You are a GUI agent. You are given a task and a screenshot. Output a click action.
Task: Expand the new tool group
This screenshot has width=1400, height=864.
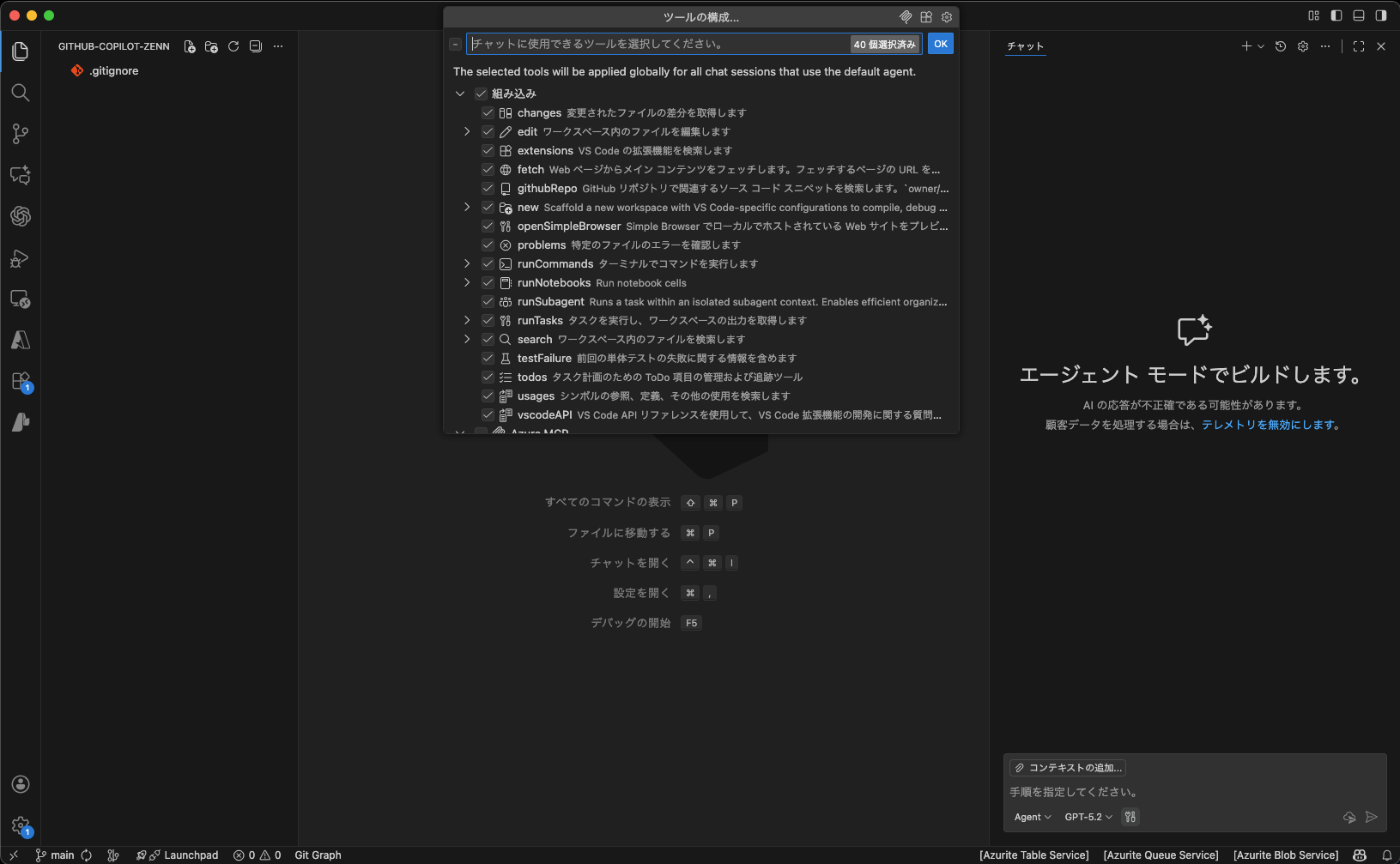click(x=467, y=207)
